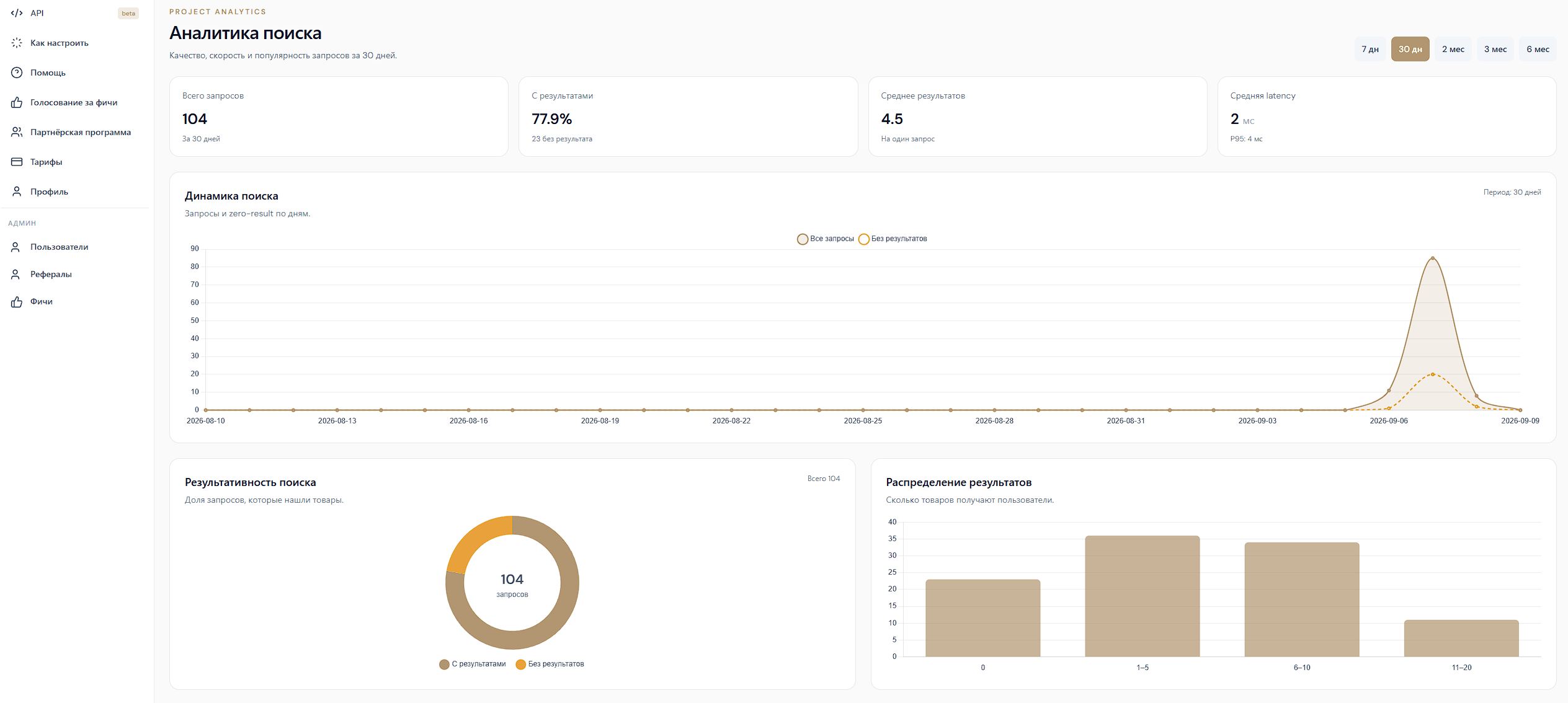Click the bar for 6–10 results
The width and height of the screenshot is (1568, 703).
coord(1302,599)
